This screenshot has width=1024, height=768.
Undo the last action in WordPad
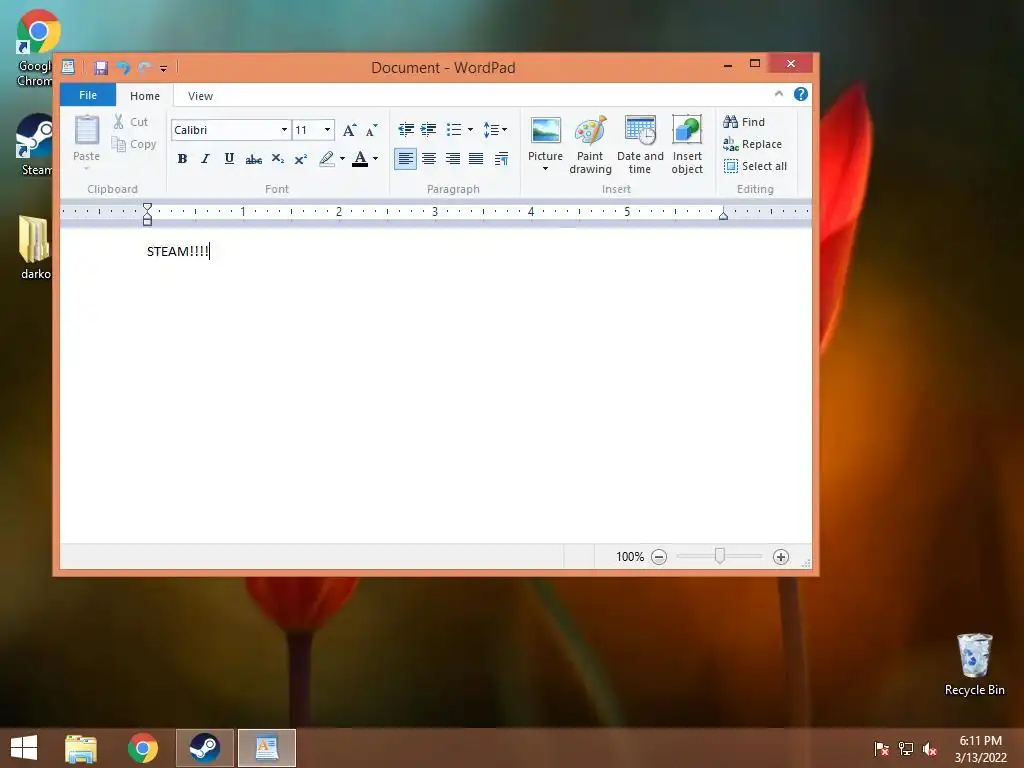(123, 67)
